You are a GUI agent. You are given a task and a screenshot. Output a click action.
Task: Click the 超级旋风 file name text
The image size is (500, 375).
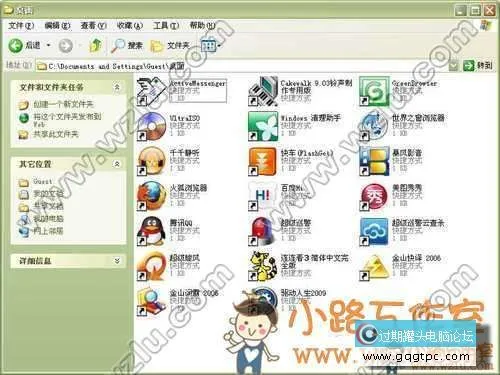(184, 258)
